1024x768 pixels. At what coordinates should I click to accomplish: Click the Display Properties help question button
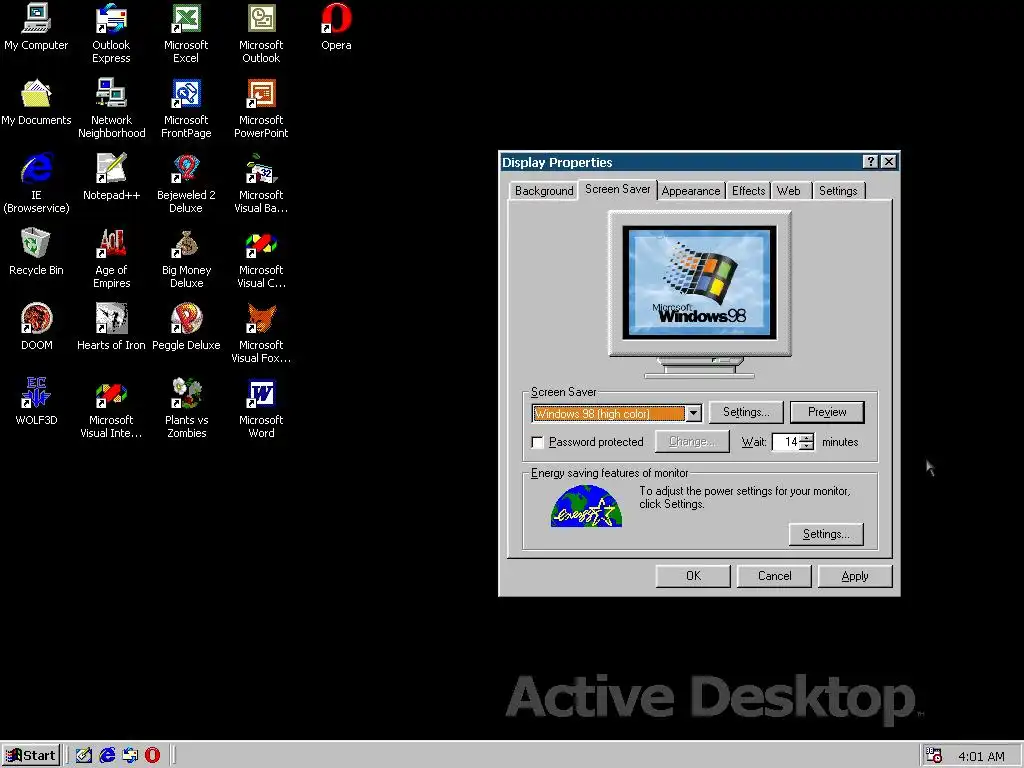[x=871, y=162]
